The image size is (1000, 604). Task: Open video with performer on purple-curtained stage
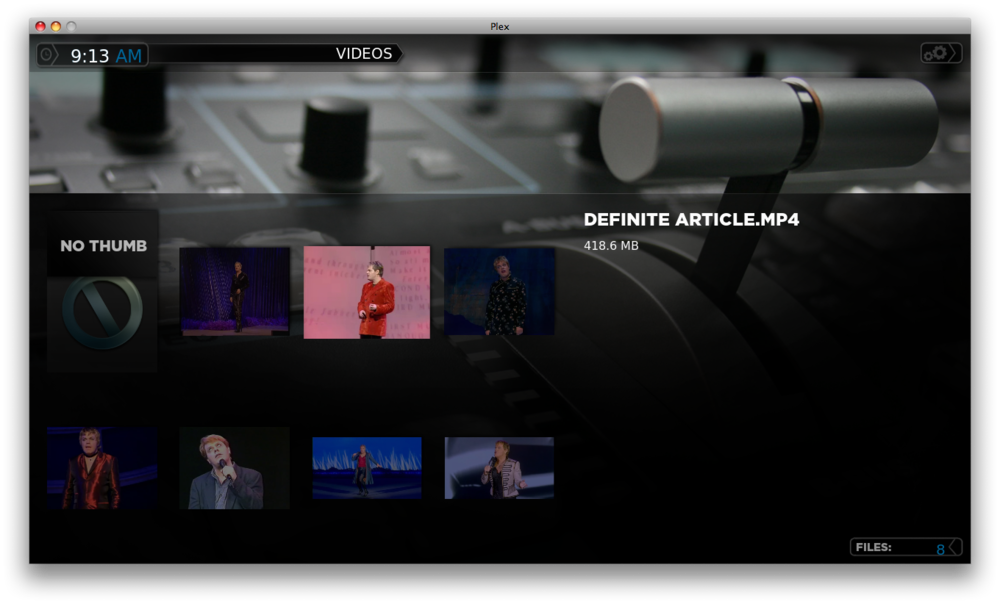[x=235, y=291]
